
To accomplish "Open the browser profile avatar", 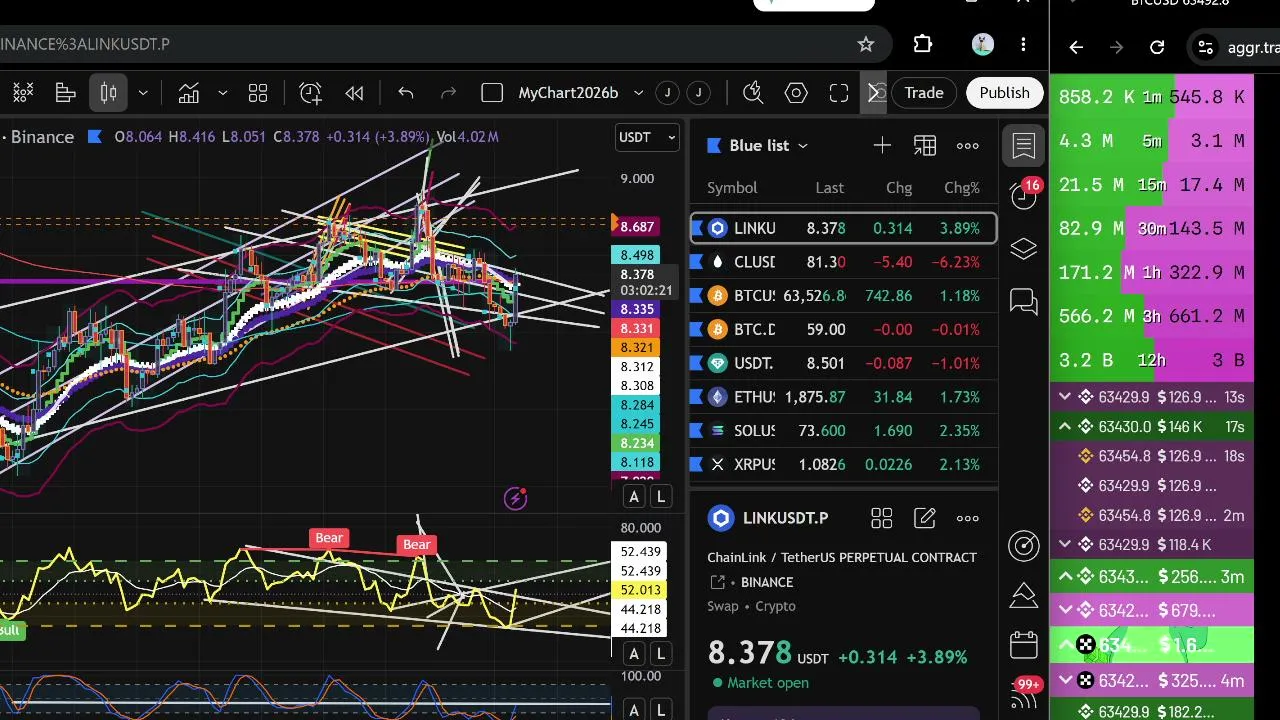I will pos(982,44).
